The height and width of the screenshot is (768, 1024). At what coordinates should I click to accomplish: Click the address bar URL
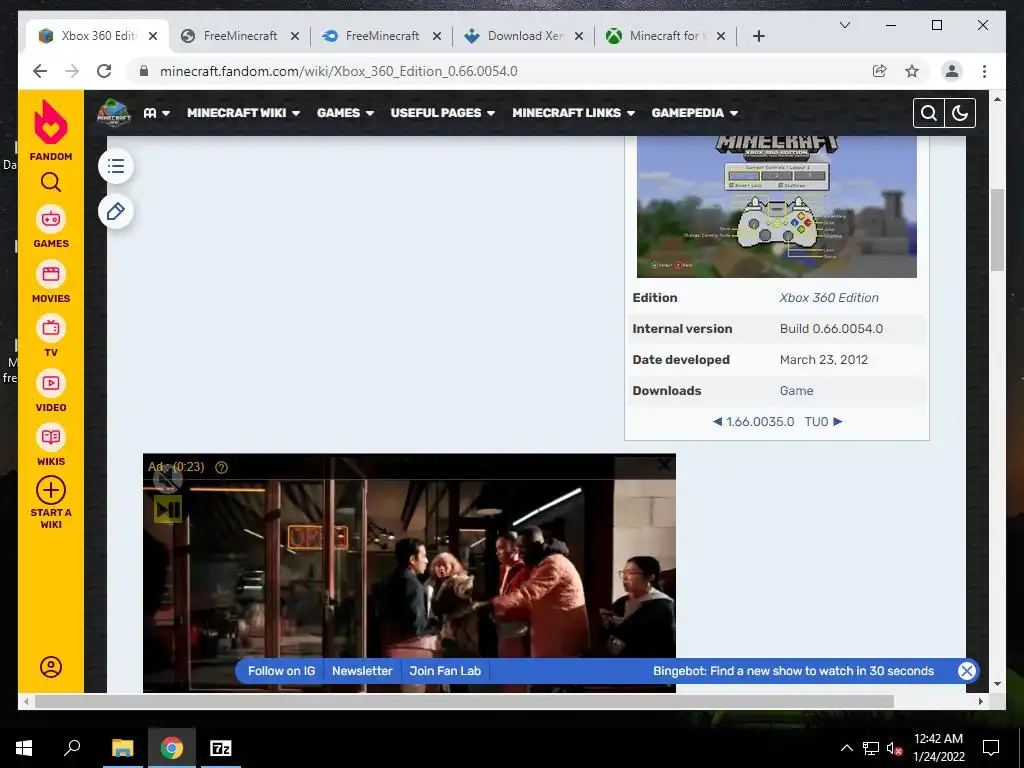(x=338, y=71)
